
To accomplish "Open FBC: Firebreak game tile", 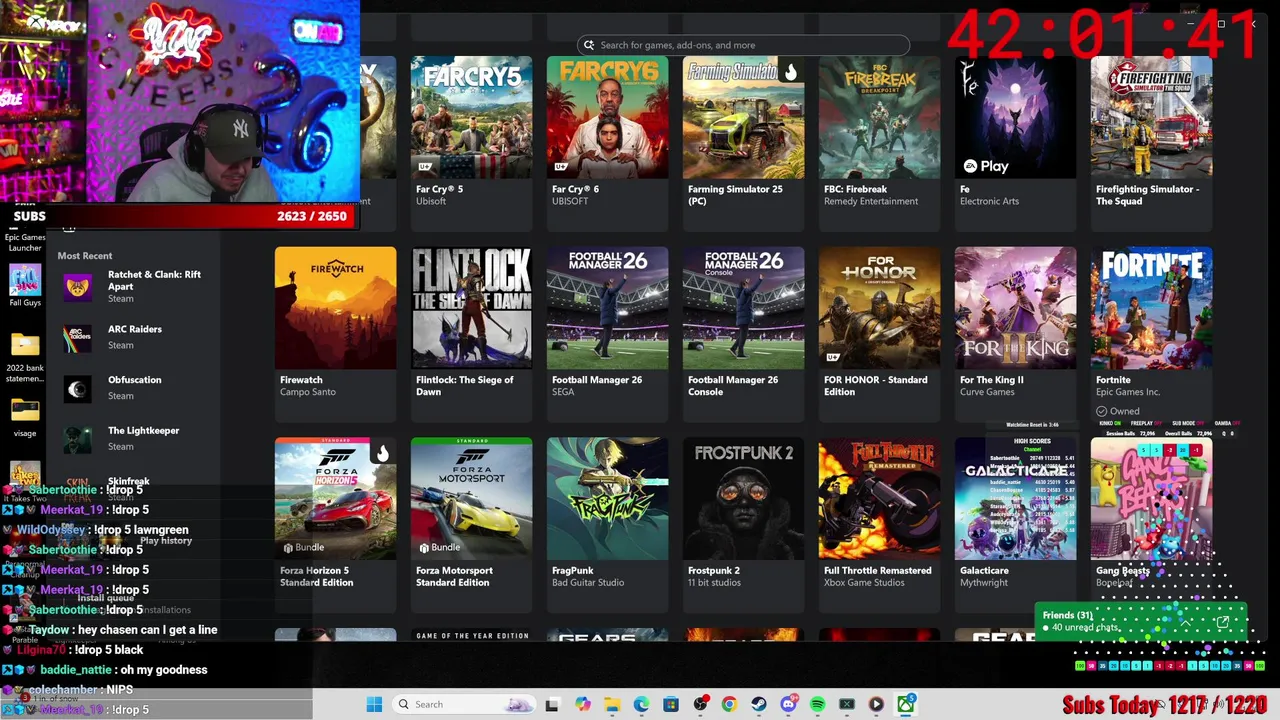I will coord(879,143).
